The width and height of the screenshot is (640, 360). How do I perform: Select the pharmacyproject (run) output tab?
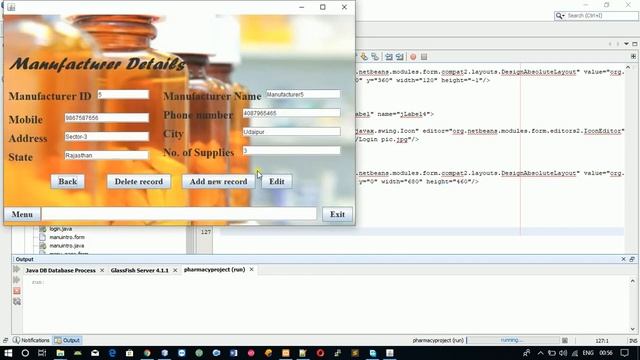coord(214,270)
